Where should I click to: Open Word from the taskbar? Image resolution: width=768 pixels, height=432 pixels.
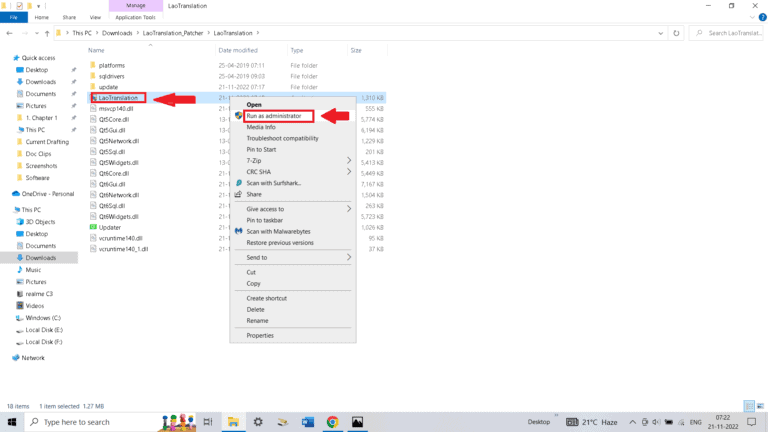tap(307, 422)
